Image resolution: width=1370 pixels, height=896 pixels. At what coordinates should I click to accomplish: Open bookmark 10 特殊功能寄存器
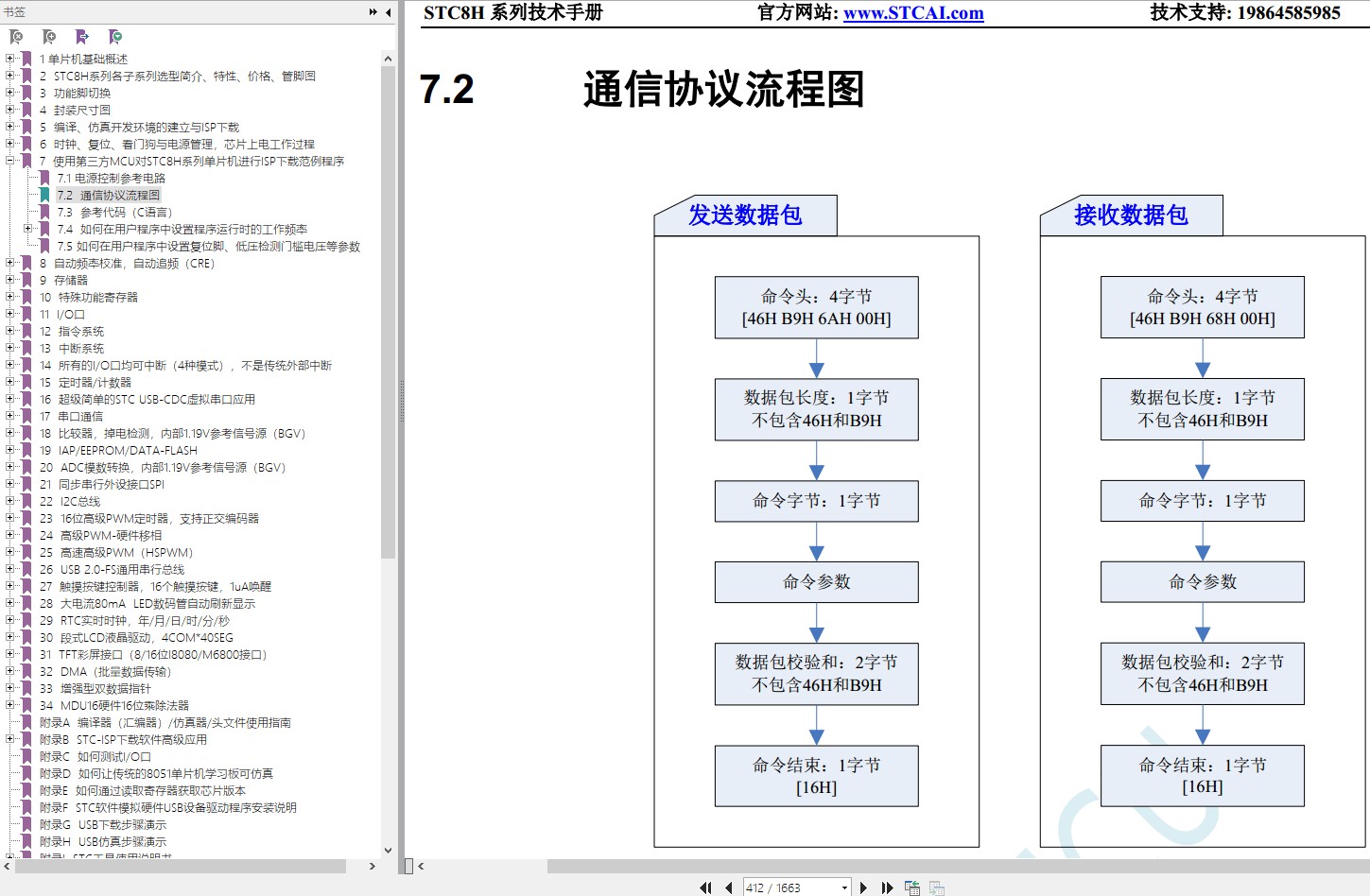click(88, 297)
